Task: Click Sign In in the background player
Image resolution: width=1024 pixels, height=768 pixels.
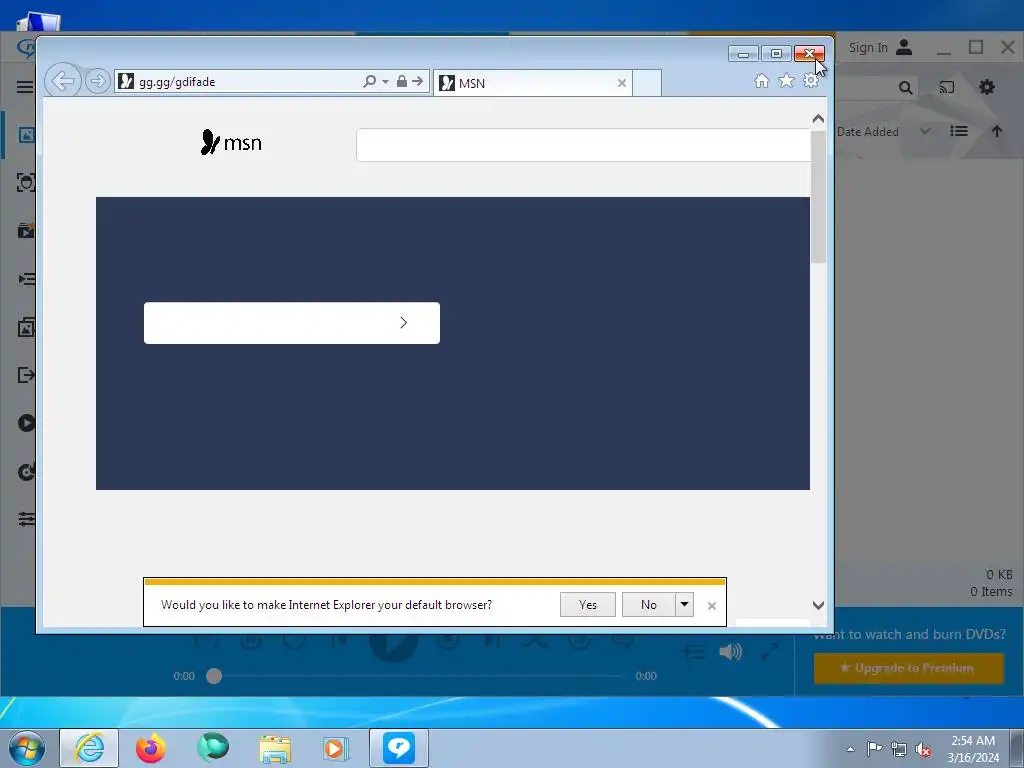Action: coord(880,47)
